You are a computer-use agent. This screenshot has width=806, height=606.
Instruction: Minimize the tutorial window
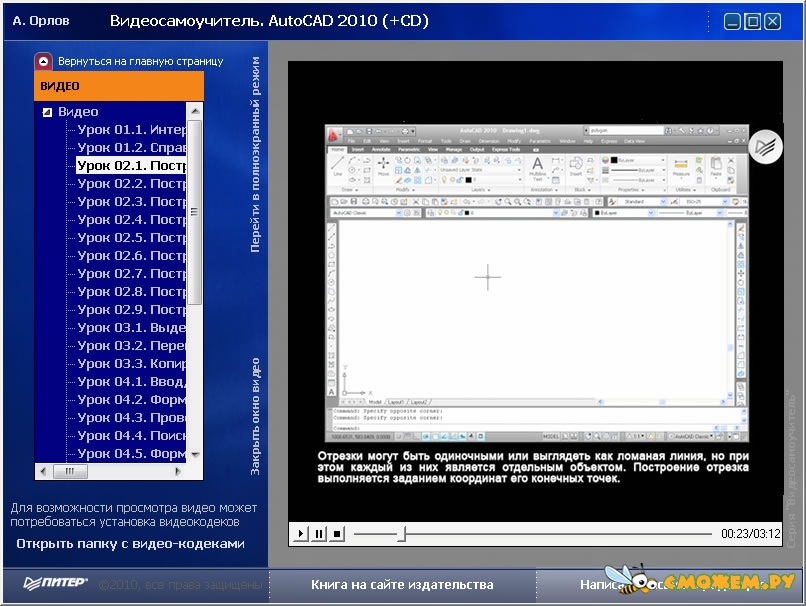732,22
